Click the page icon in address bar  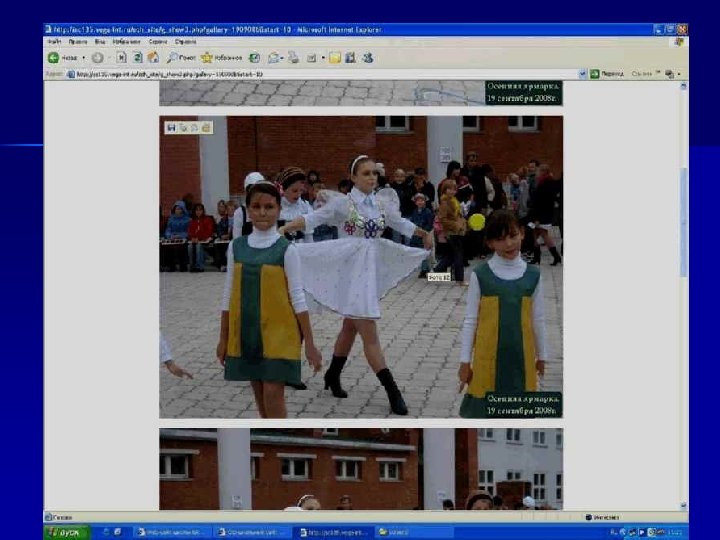point(71,74)
